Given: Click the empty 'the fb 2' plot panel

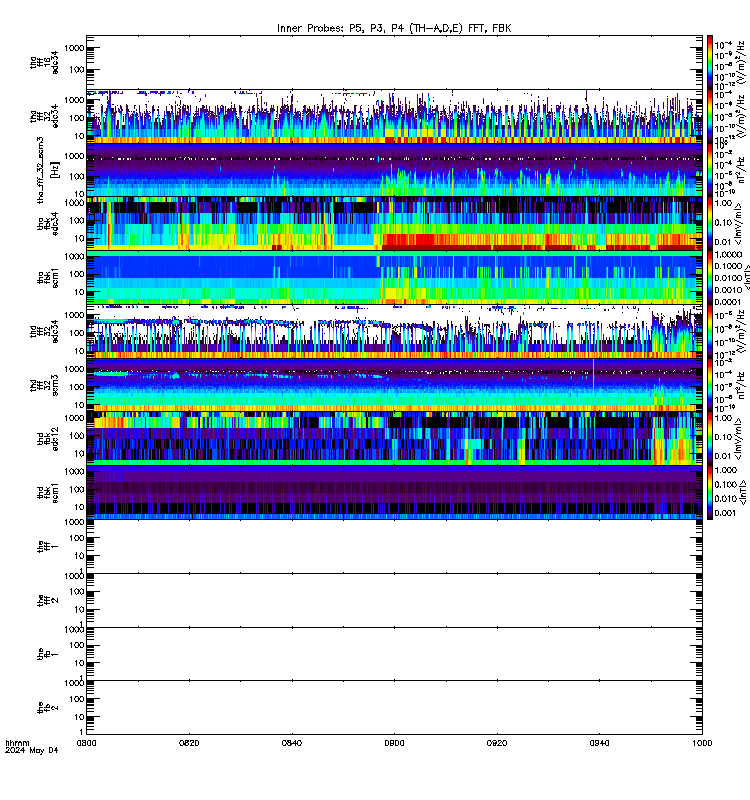Looking at the screenshot, I should coord(394,708).
